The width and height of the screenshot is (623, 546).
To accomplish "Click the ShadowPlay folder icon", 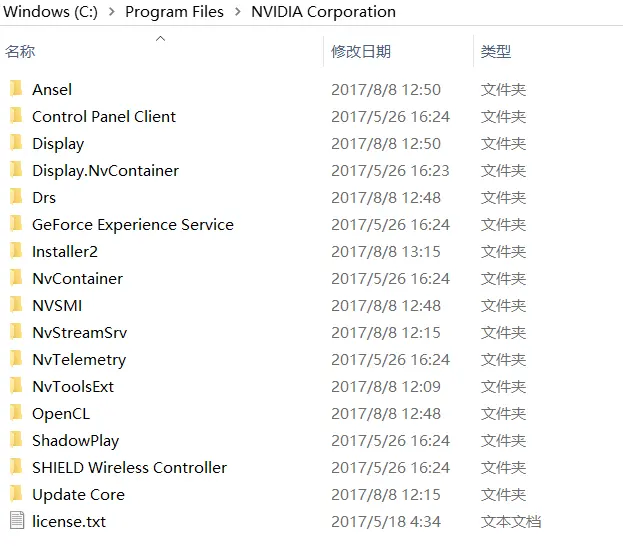I will point(16,440).
